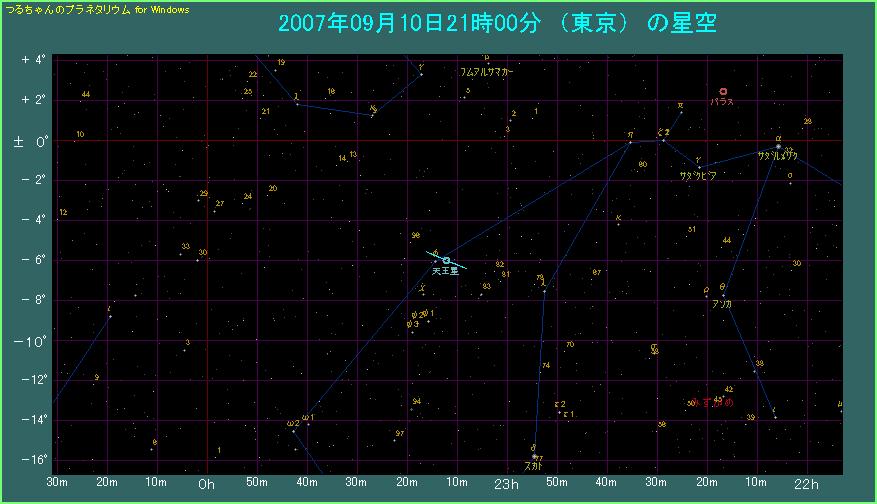Click the +4° declination axis label
Viewport: 877px width, 504px height.
[x=33, y=60]
